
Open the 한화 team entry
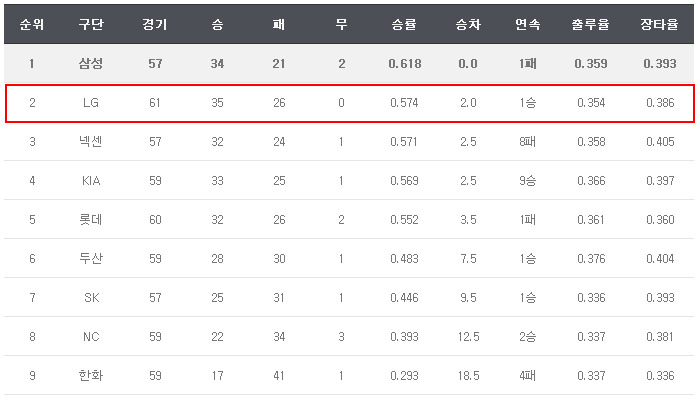91,375
